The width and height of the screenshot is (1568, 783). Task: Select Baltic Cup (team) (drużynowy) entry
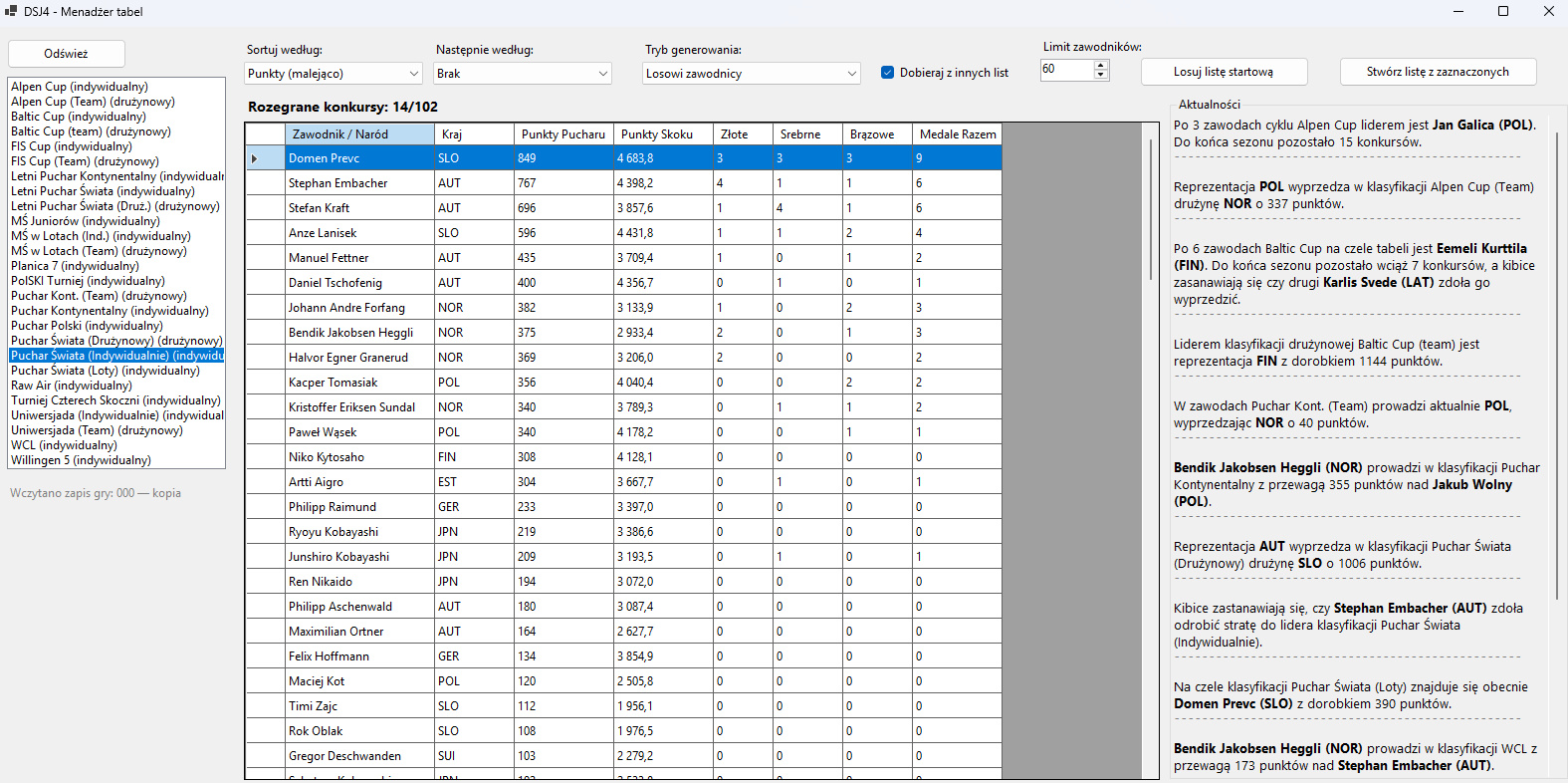point(116,131)
